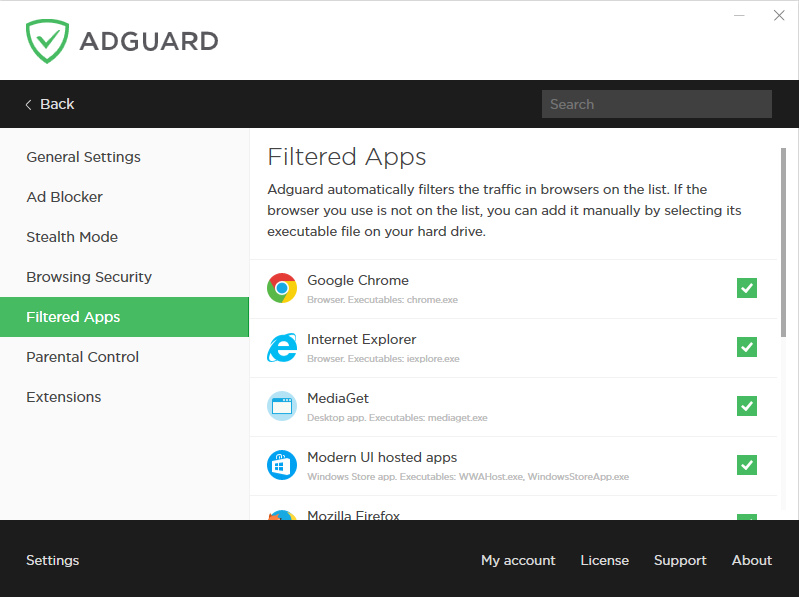Click the Google Chrome icon

[x=282, y=288]
